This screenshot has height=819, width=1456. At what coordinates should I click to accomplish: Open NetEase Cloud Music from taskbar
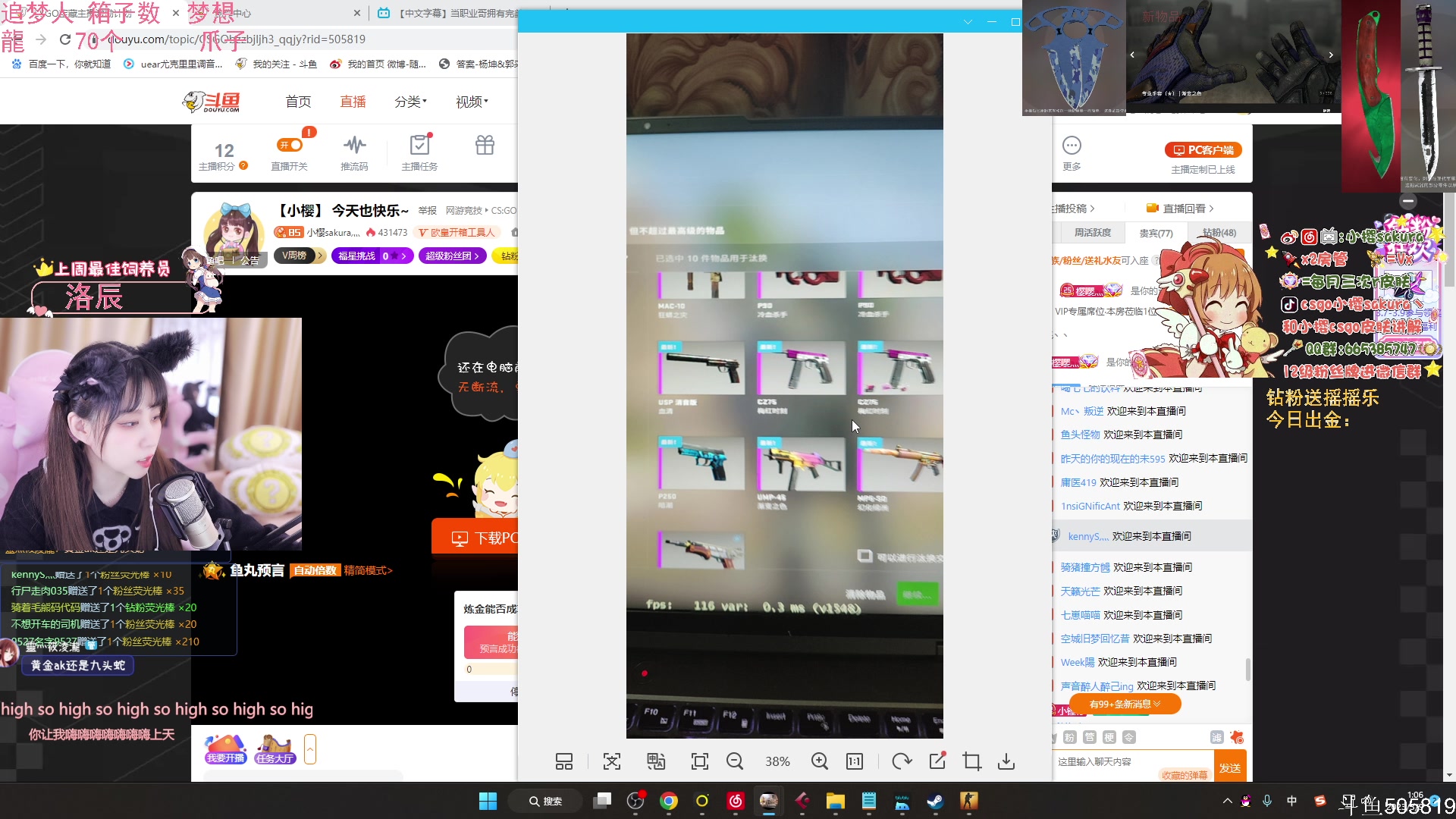pyautogui.click(x=736, y=801)
